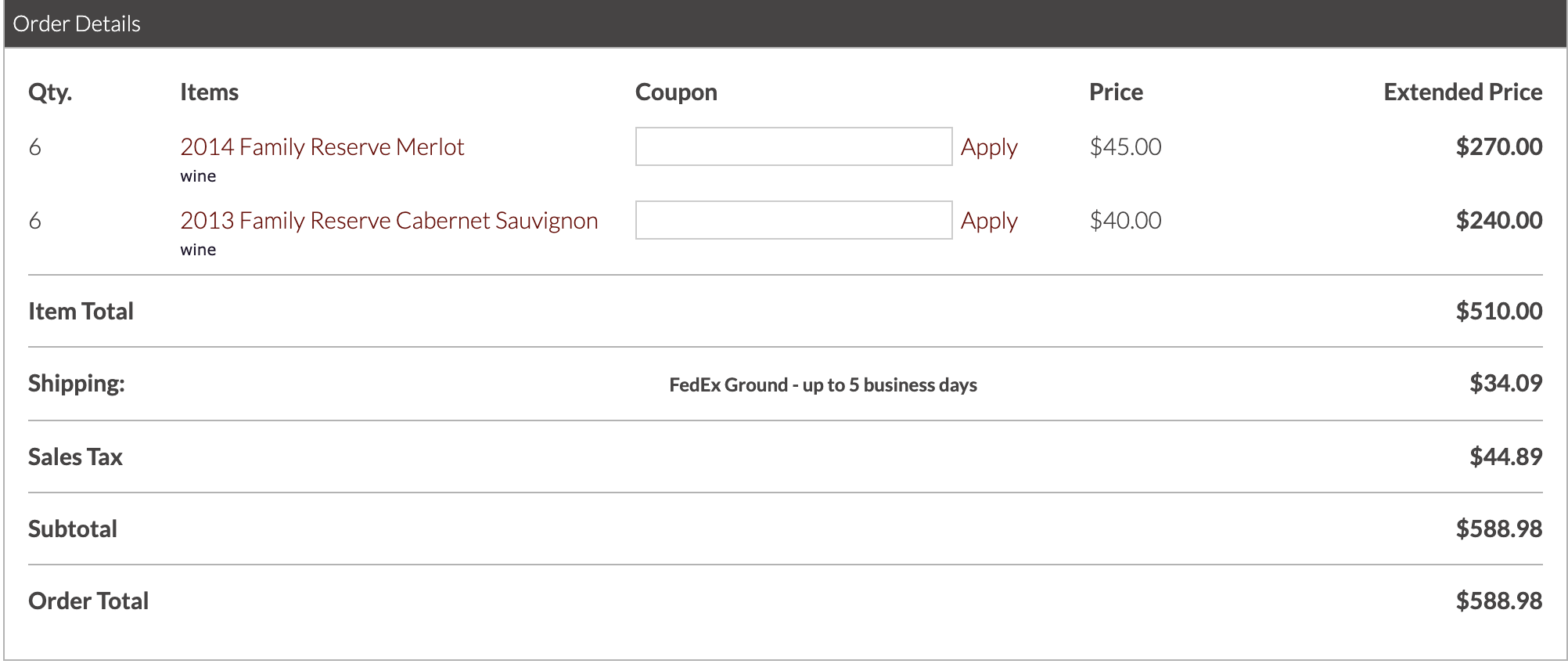This screenshot has height=664, width=1568.
Task: Apply coupon to the Merlot item
Action: click(x=989, y=148)
